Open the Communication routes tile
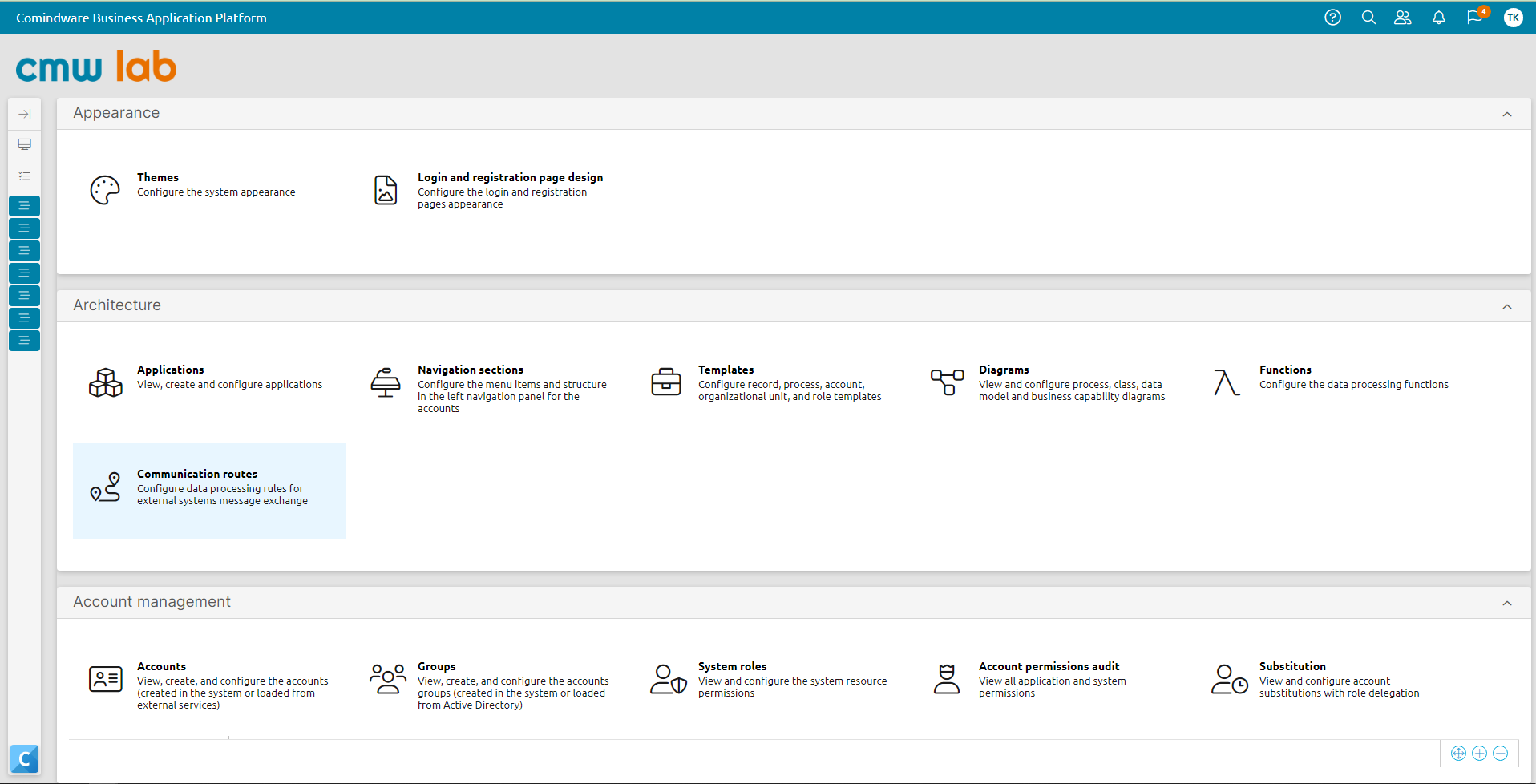The image size is (1536, 784). click(x=209, y=490)
